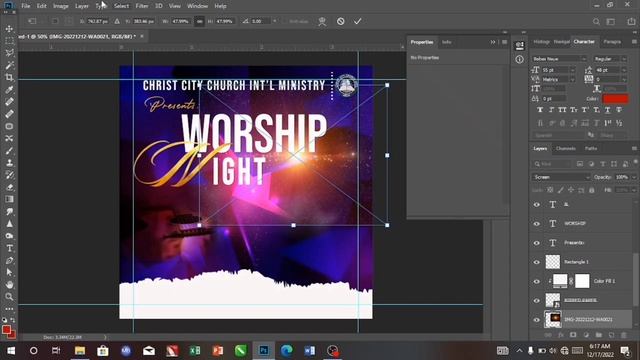Image resolution: width=640 pixels, height=360 pixels.
Task: Select the Rectangular Marquee tool
Action: point(9,41)
